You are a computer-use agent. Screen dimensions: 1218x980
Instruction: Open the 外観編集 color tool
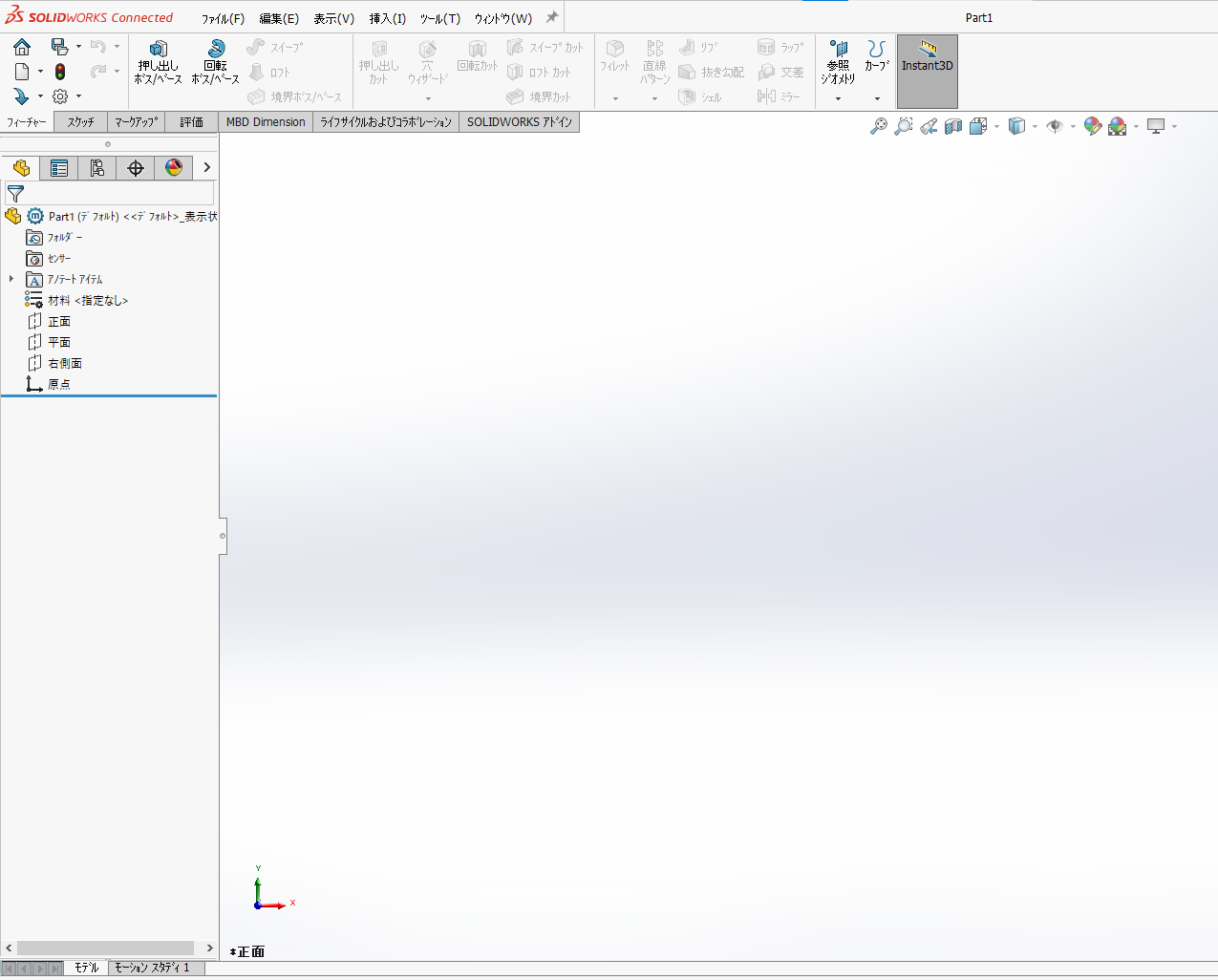pos(1093,125)
